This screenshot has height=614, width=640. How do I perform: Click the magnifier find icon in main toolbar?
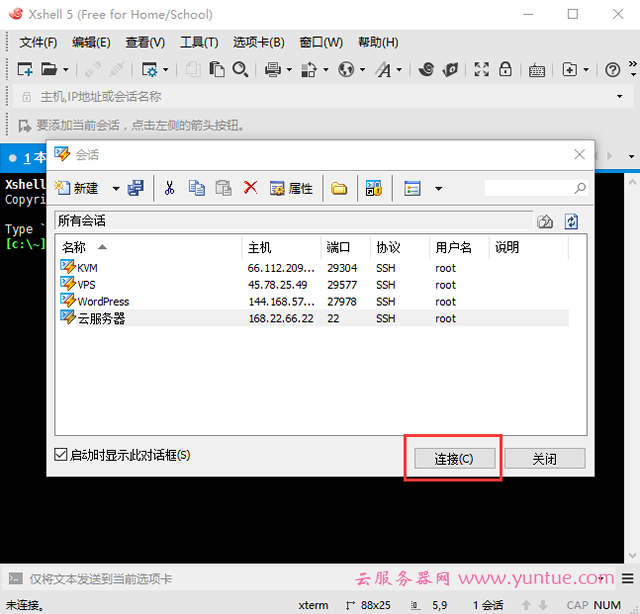240,69
